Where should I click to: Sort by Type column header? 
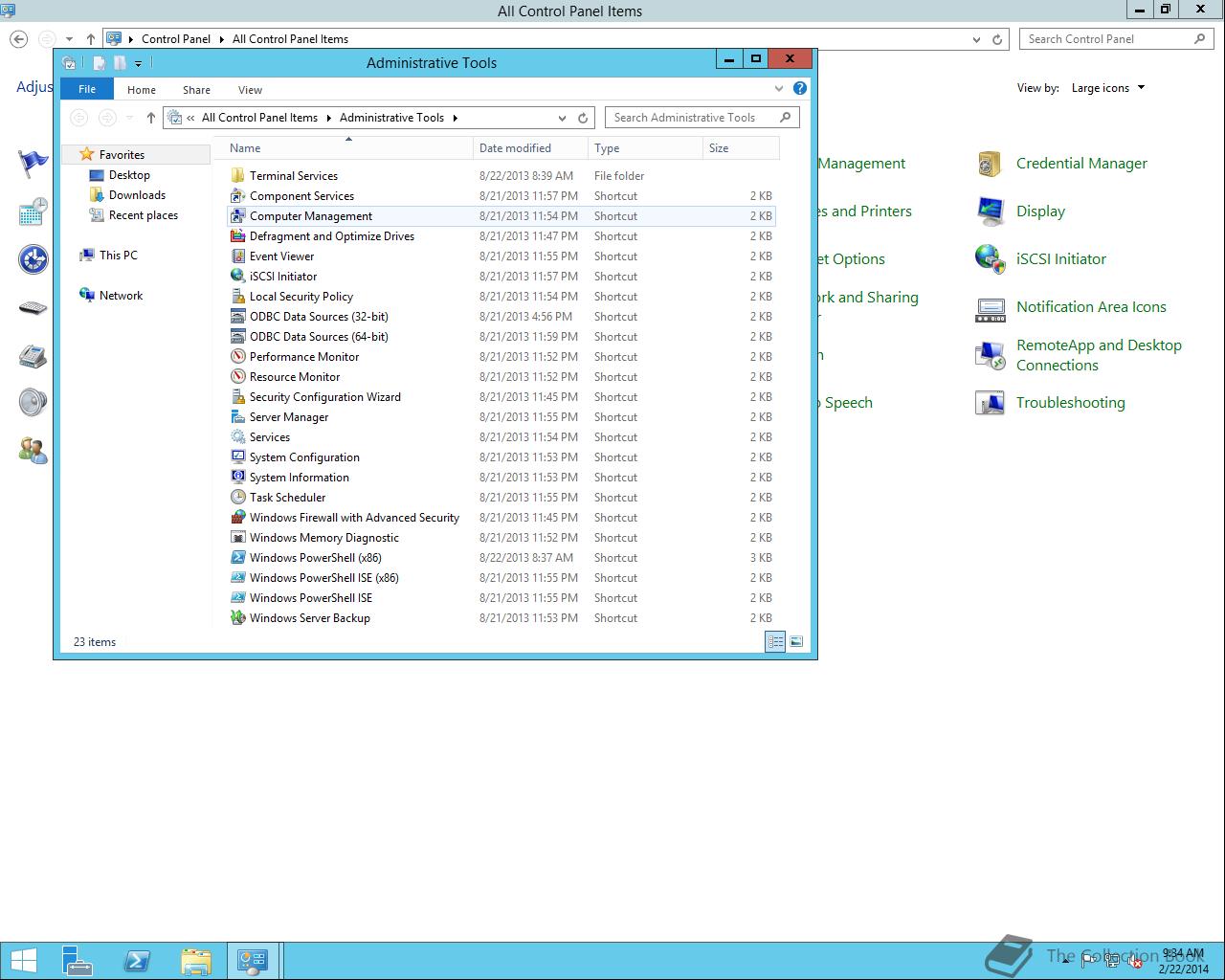pyautogui.click(x=645, y=148)
